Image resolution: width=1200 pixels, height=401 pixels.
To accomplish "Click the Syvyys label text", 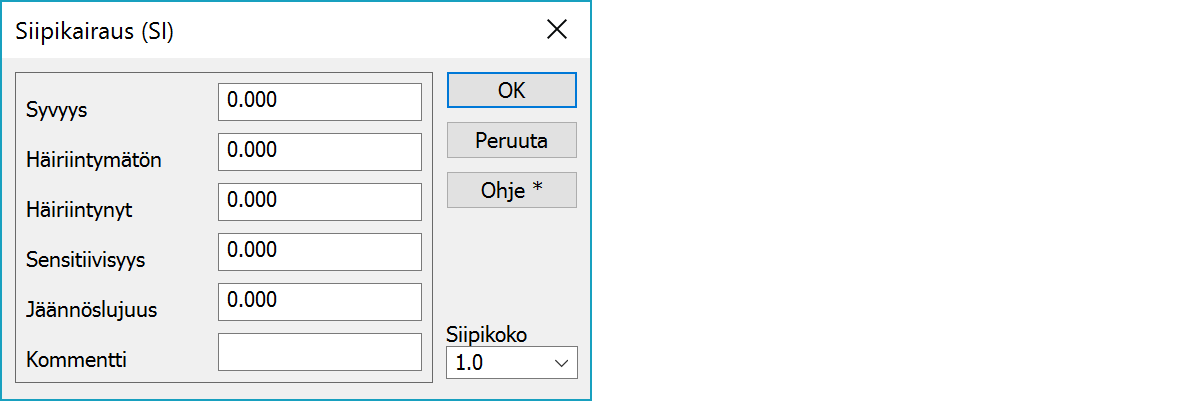I will (x=57, y=110).
